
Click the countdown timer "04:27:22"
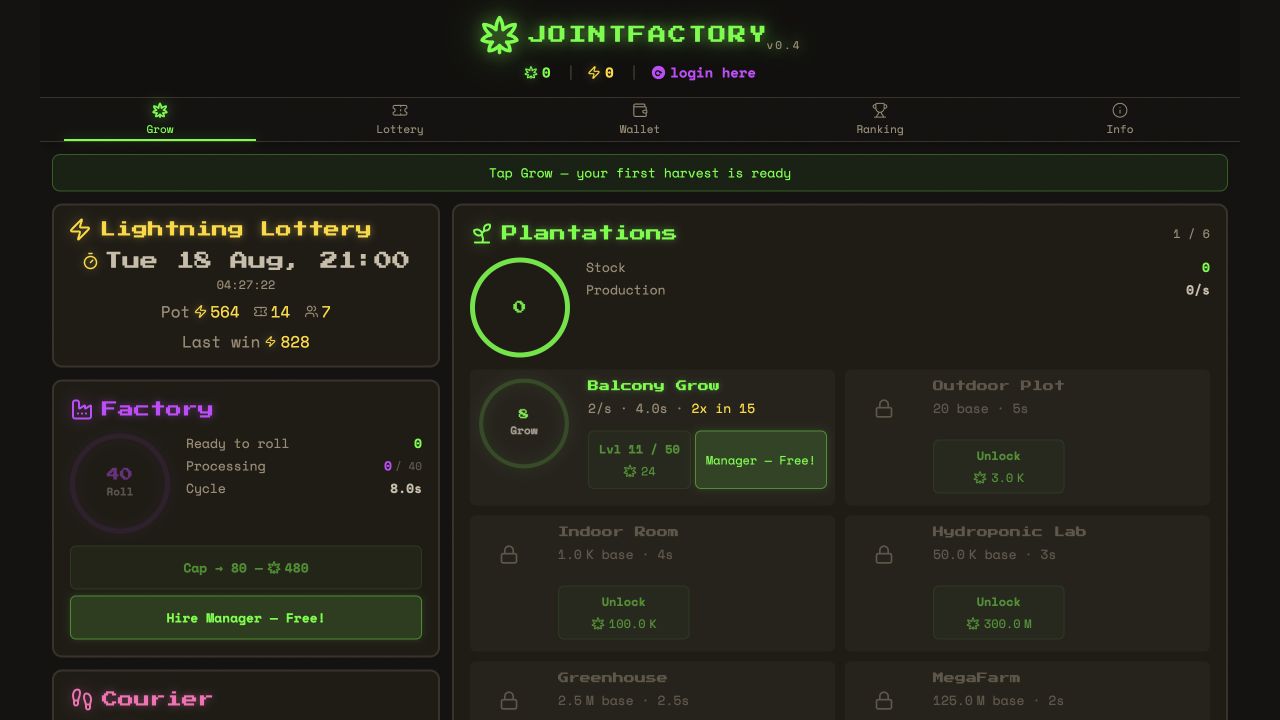click(x=246, y=285)
